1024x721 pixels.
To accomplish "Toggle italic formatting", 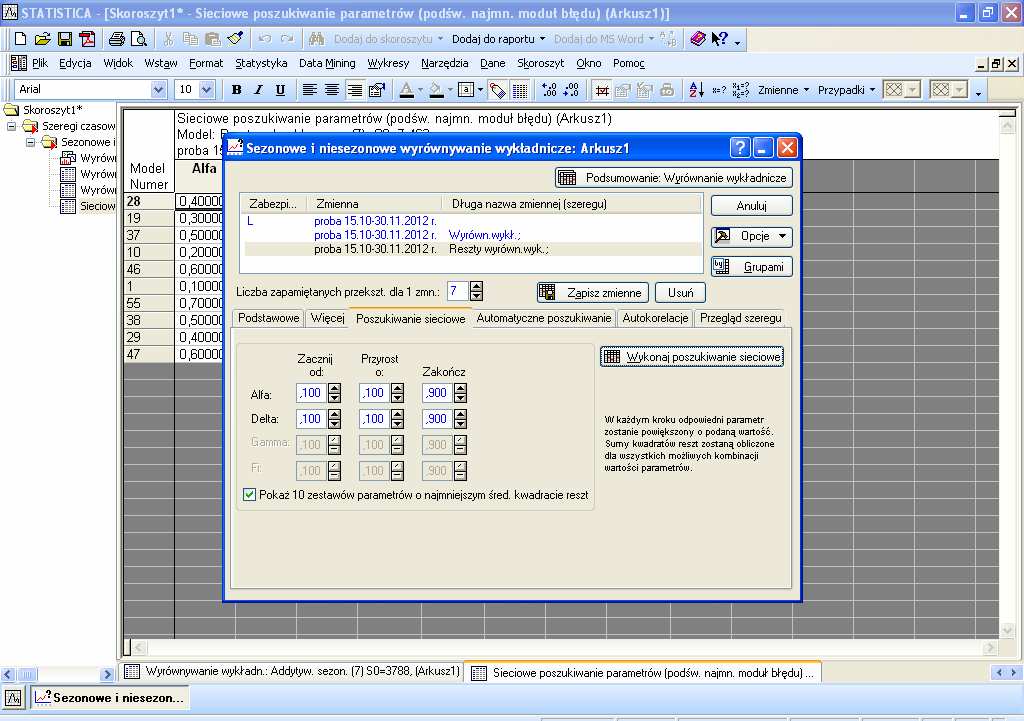I will tap(259, 90).
